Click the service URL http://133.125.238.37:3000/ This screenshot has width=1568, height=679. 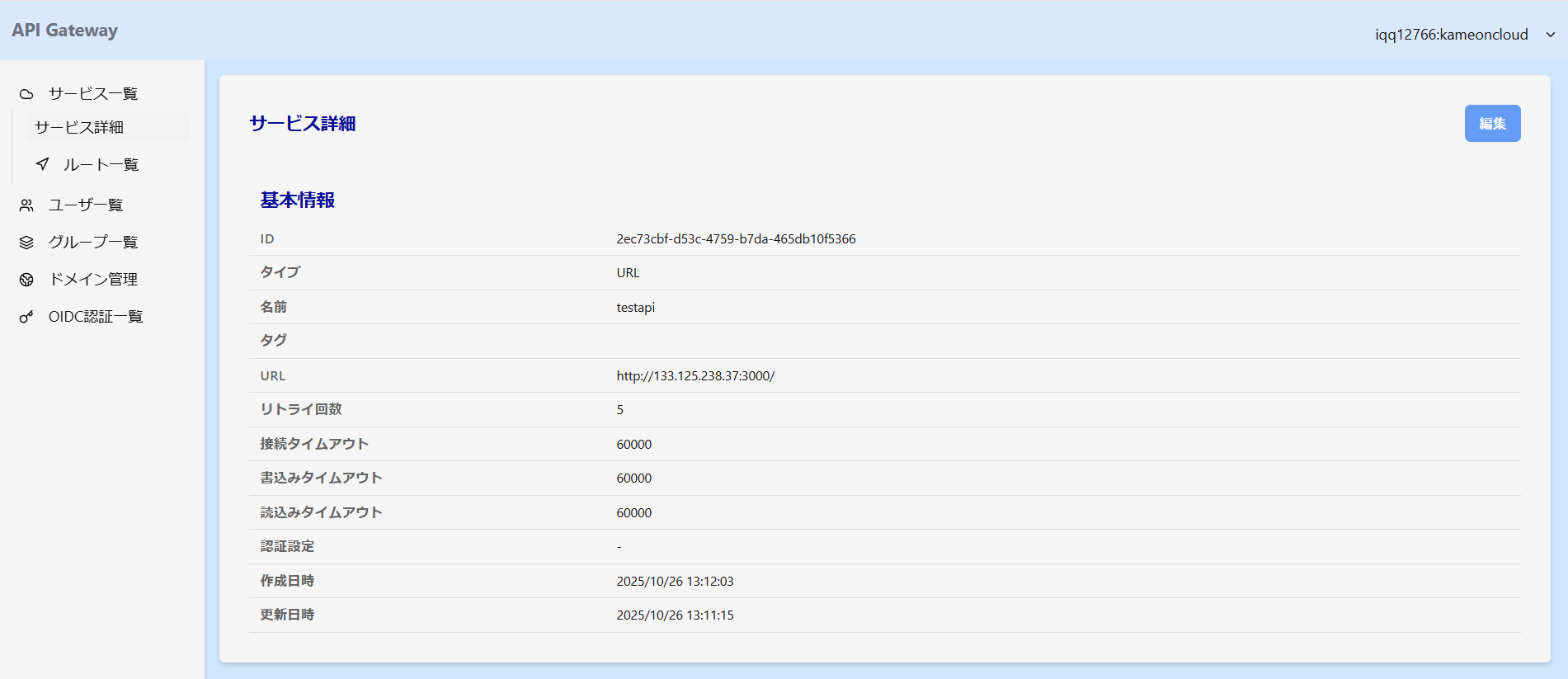coord(695,376)
